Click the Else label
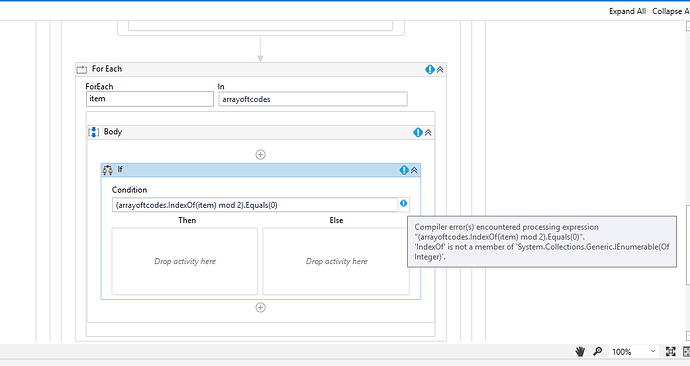This screenshot has width=690, height=366. pyautogui.click(x=336, y=220)
